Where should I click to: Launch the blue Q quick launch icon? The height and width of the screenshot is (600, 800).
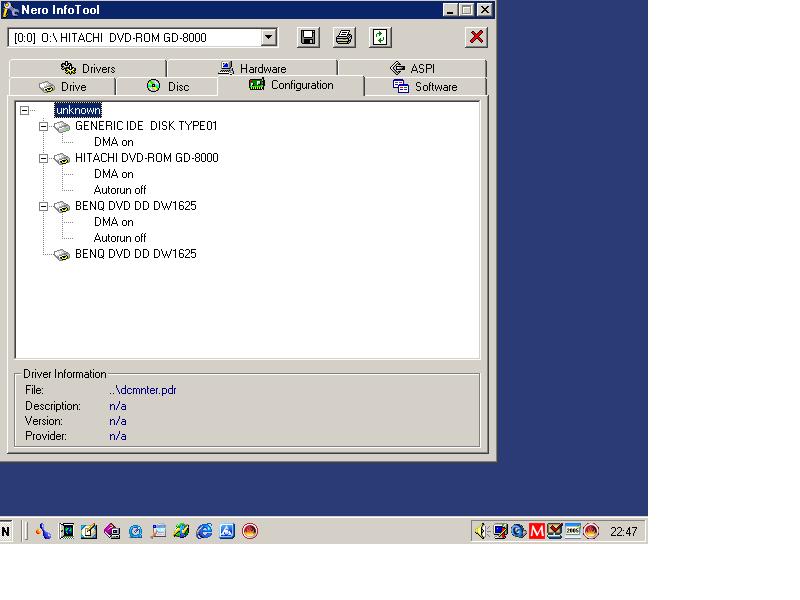coord(135,531)
